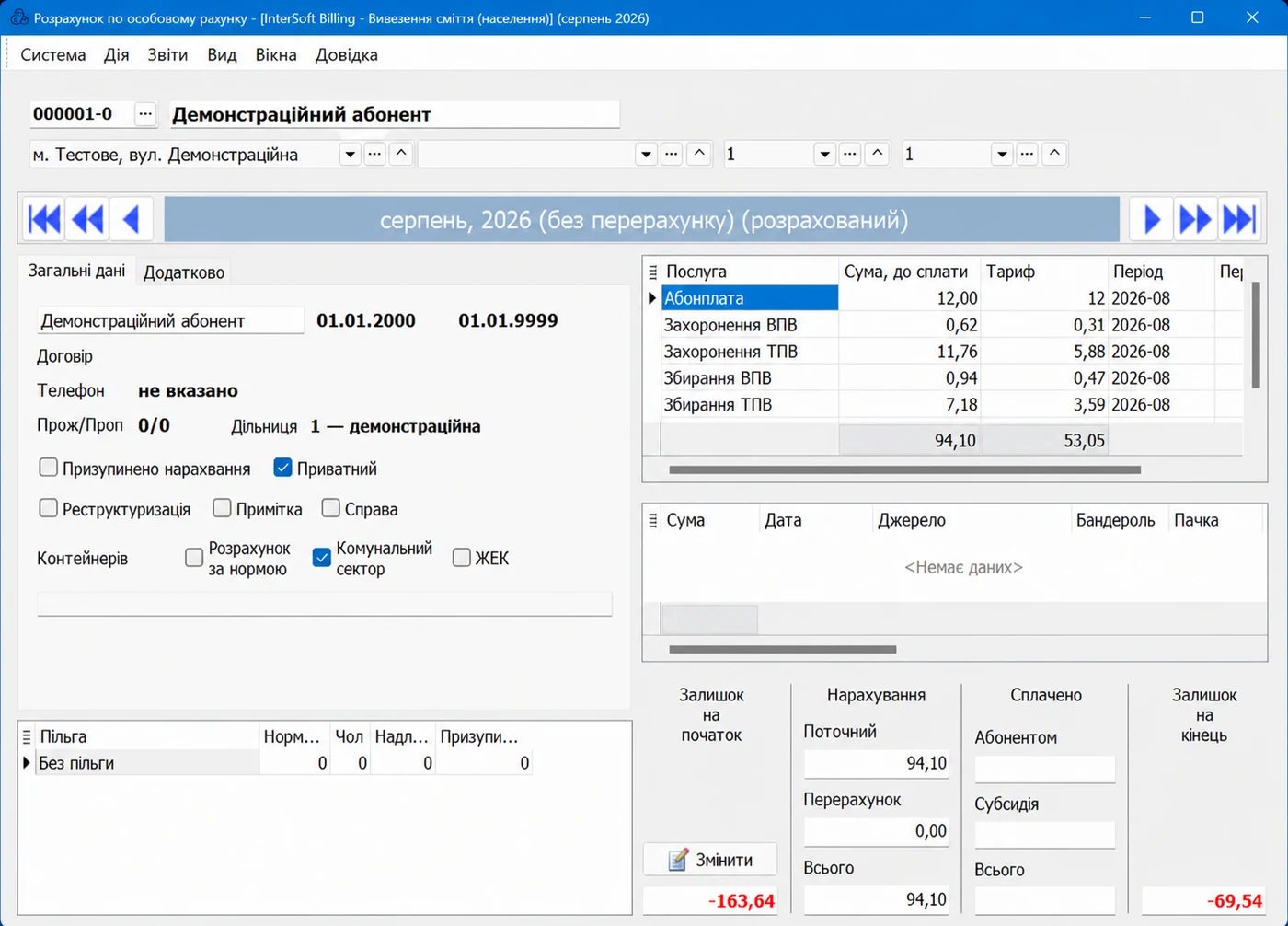
Task: Click the account number field 000001-0
Action: pyautogui.click(x=81, y=114)
